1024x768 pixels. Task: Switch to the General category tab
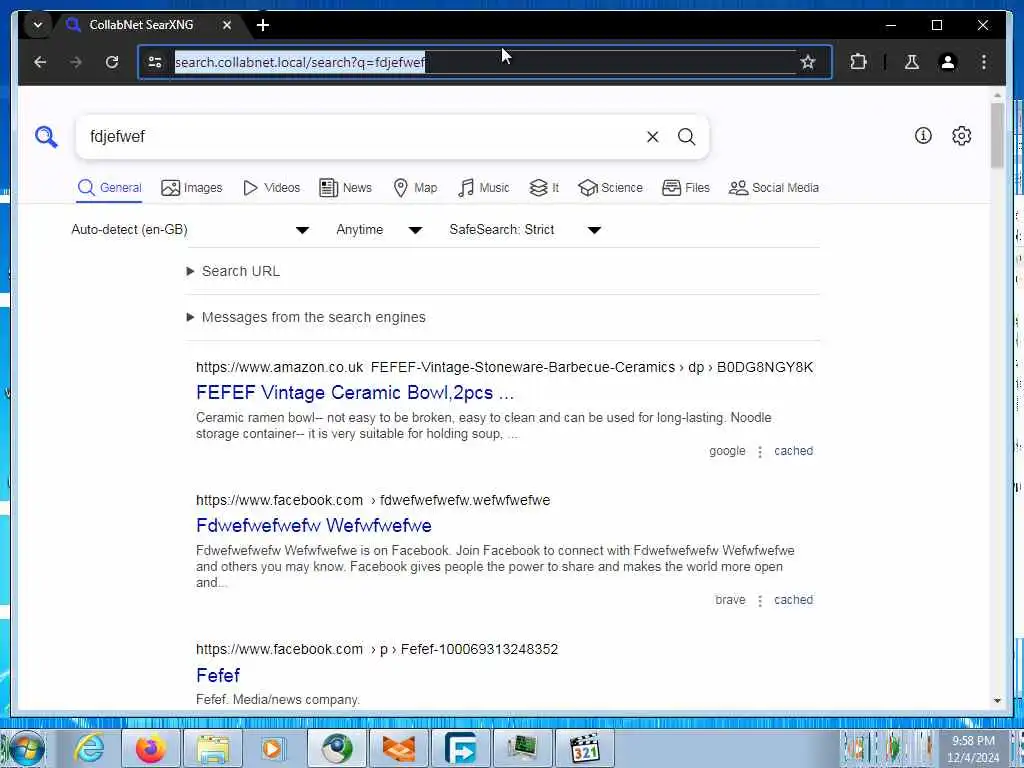click(109, 188)
